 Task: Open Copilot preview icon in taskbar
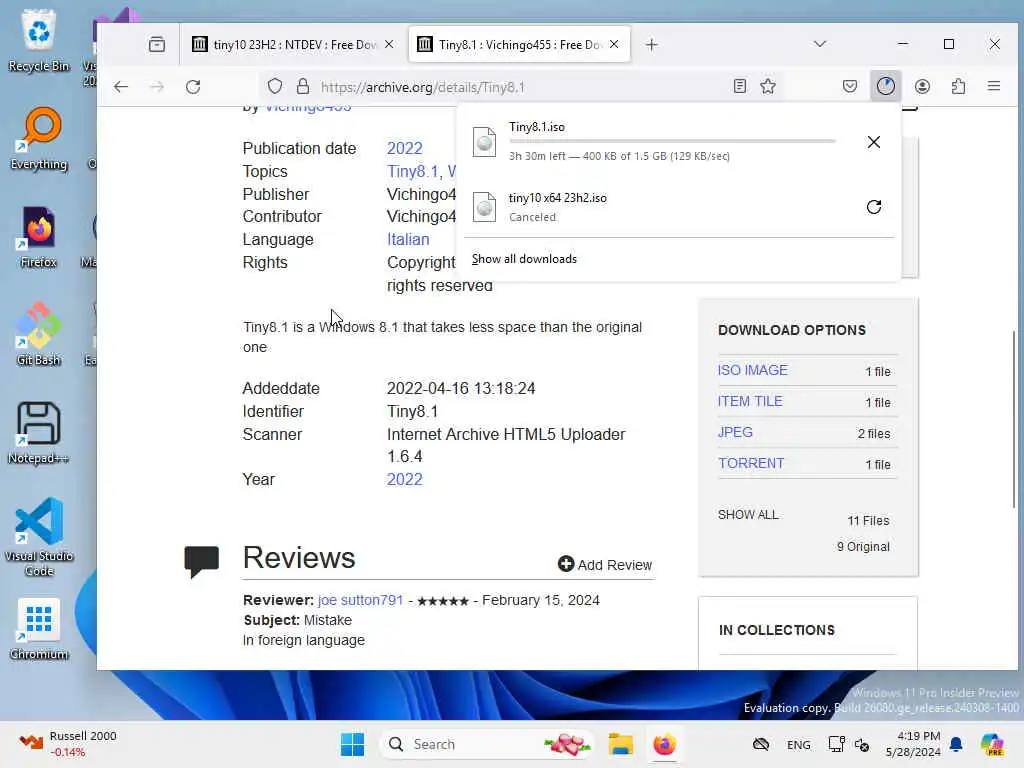tap(992, 744)
